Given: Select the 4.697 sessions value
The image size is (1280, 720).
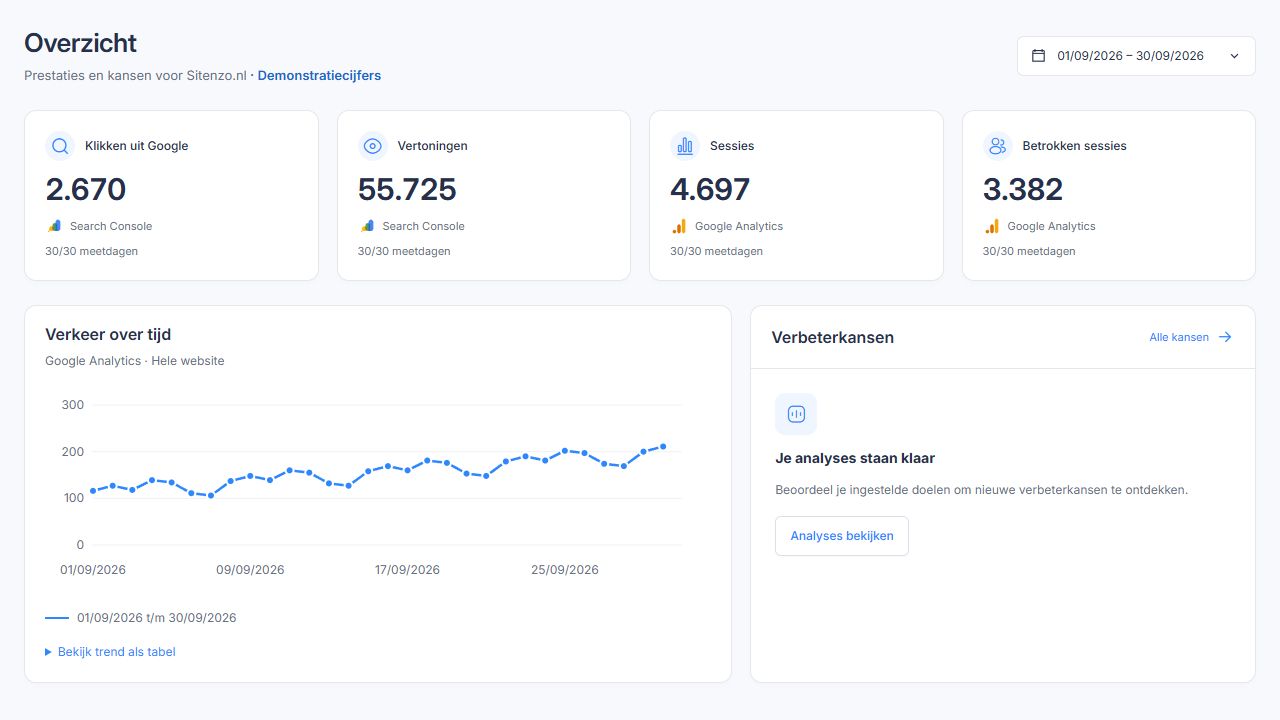Looking at the screenshot, I should click(710, 189).
